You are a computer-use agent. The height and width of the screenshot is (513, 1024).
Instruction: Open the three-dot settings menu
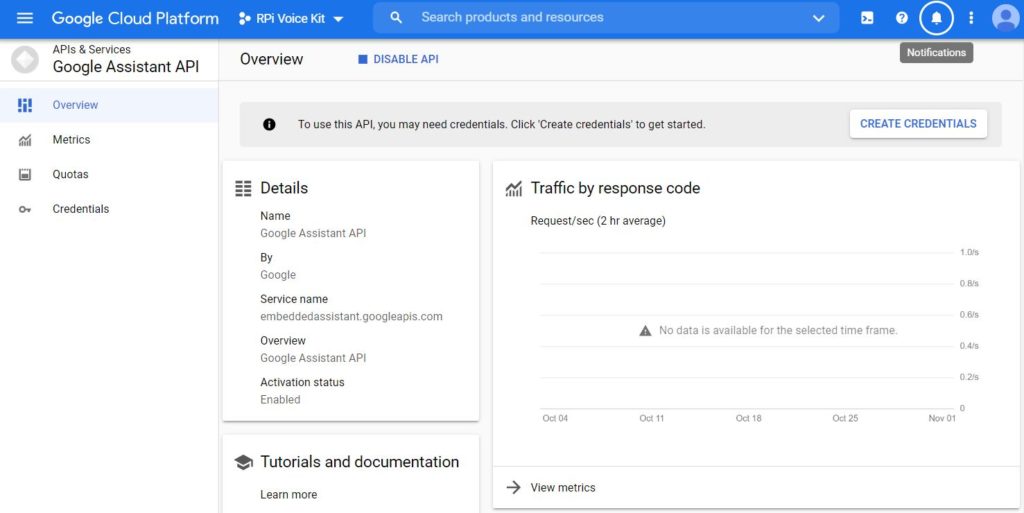point(971,18)
